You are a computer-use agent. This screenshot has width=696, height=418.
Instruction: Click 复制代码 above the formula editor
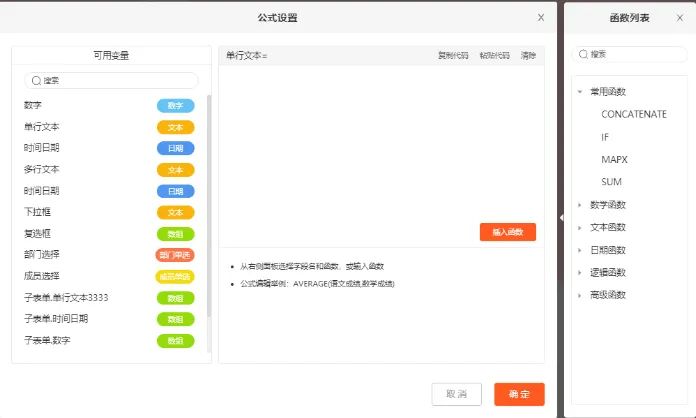pos(453,55)
